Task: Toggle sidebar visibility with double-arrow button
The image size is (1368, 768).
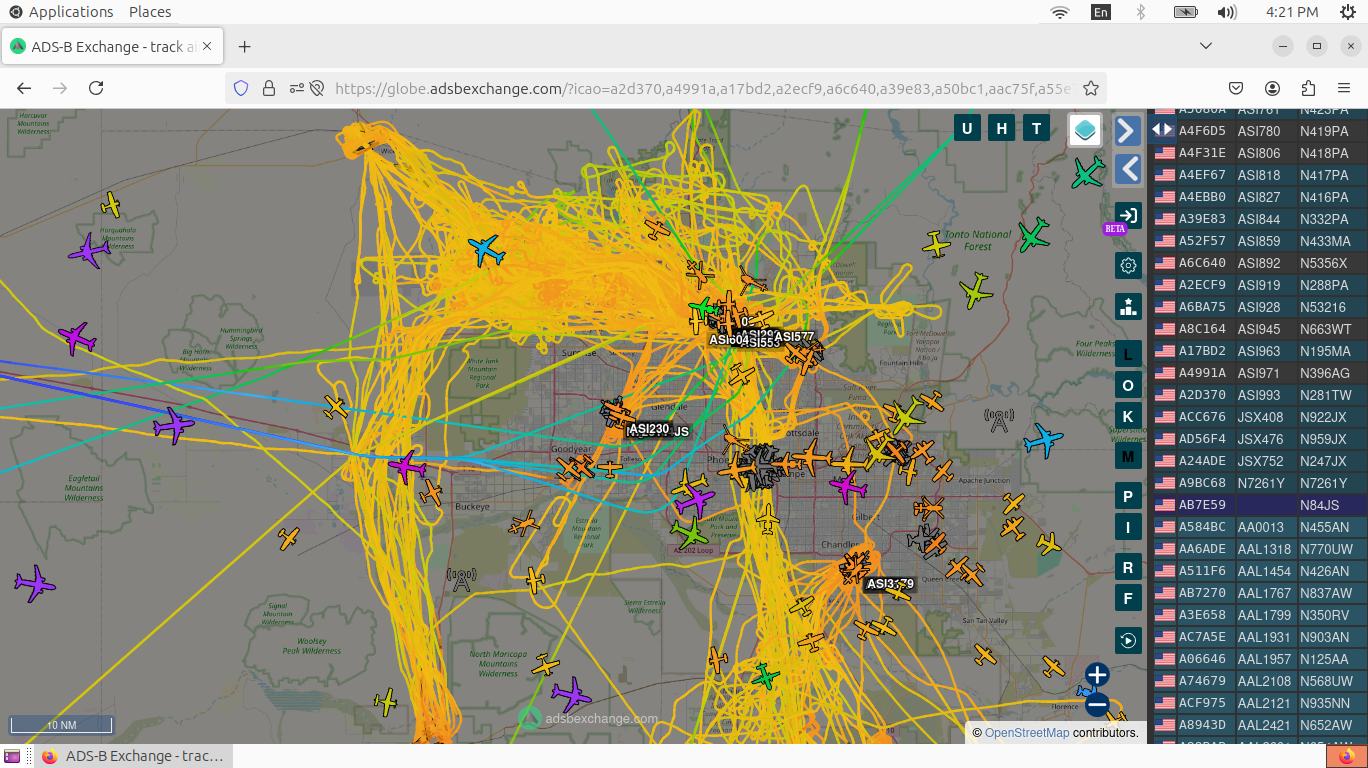Action: pos(1161,129)
